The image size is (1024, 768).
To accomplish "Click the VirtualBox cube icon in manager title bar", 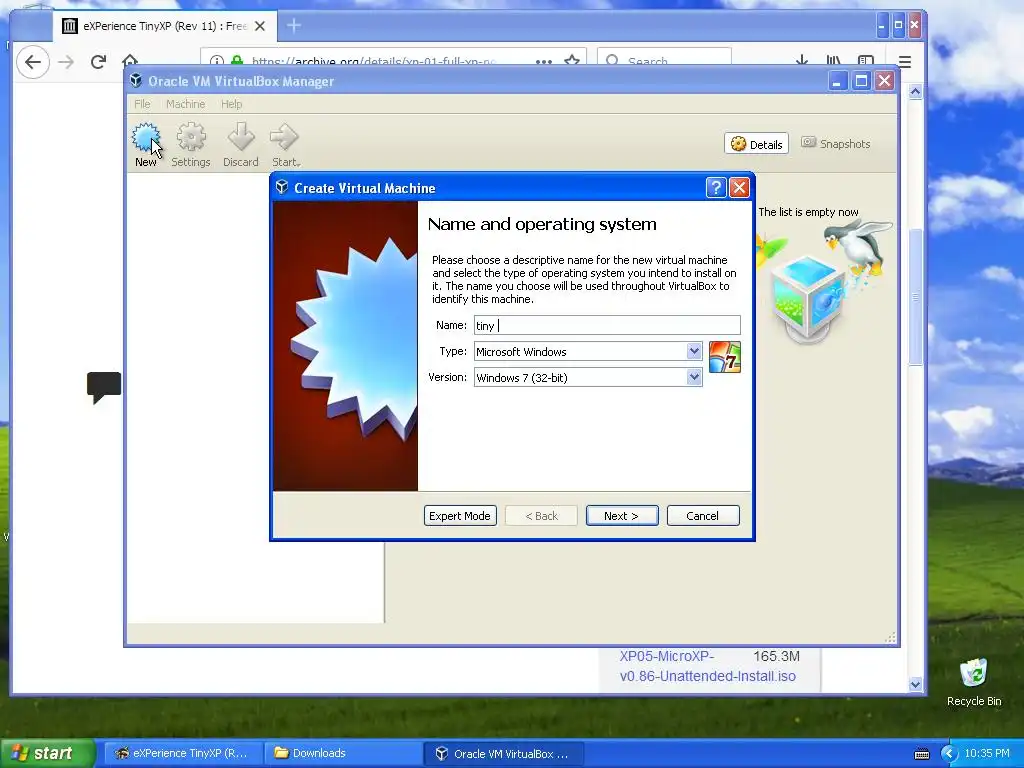I will 136,80.
